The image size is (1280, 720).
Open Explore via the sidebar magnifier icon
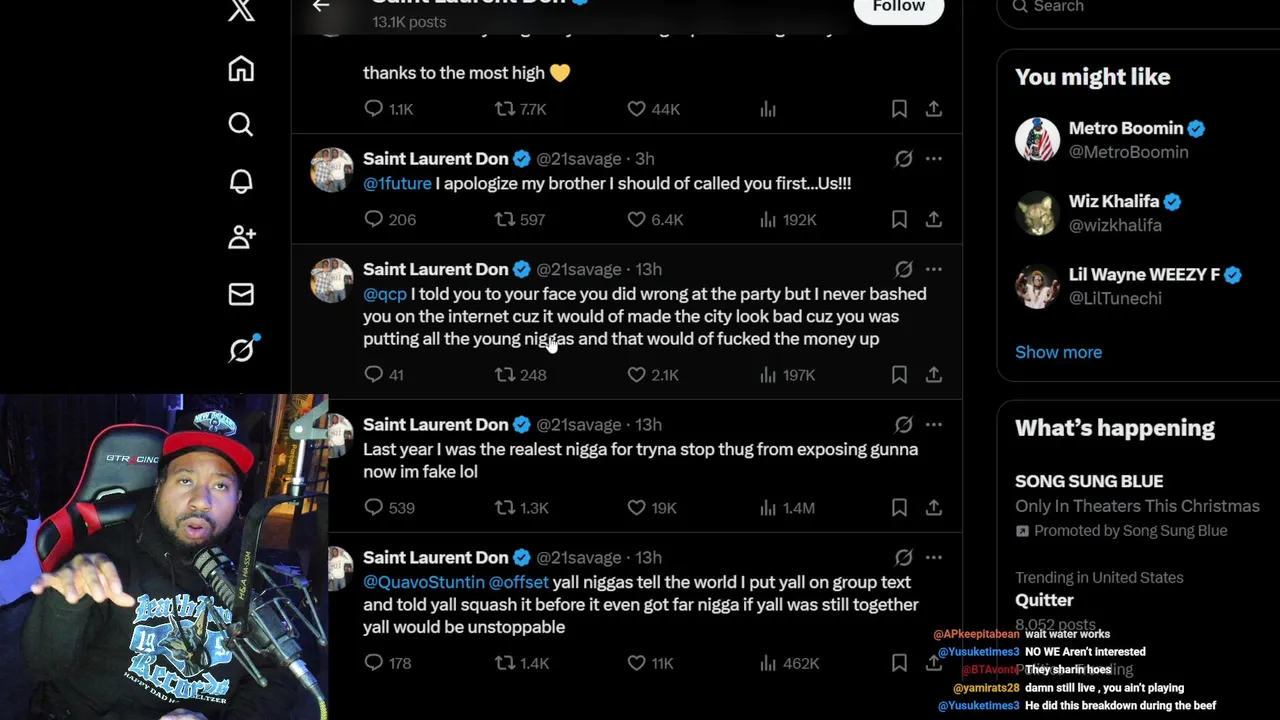pos(241,124)
